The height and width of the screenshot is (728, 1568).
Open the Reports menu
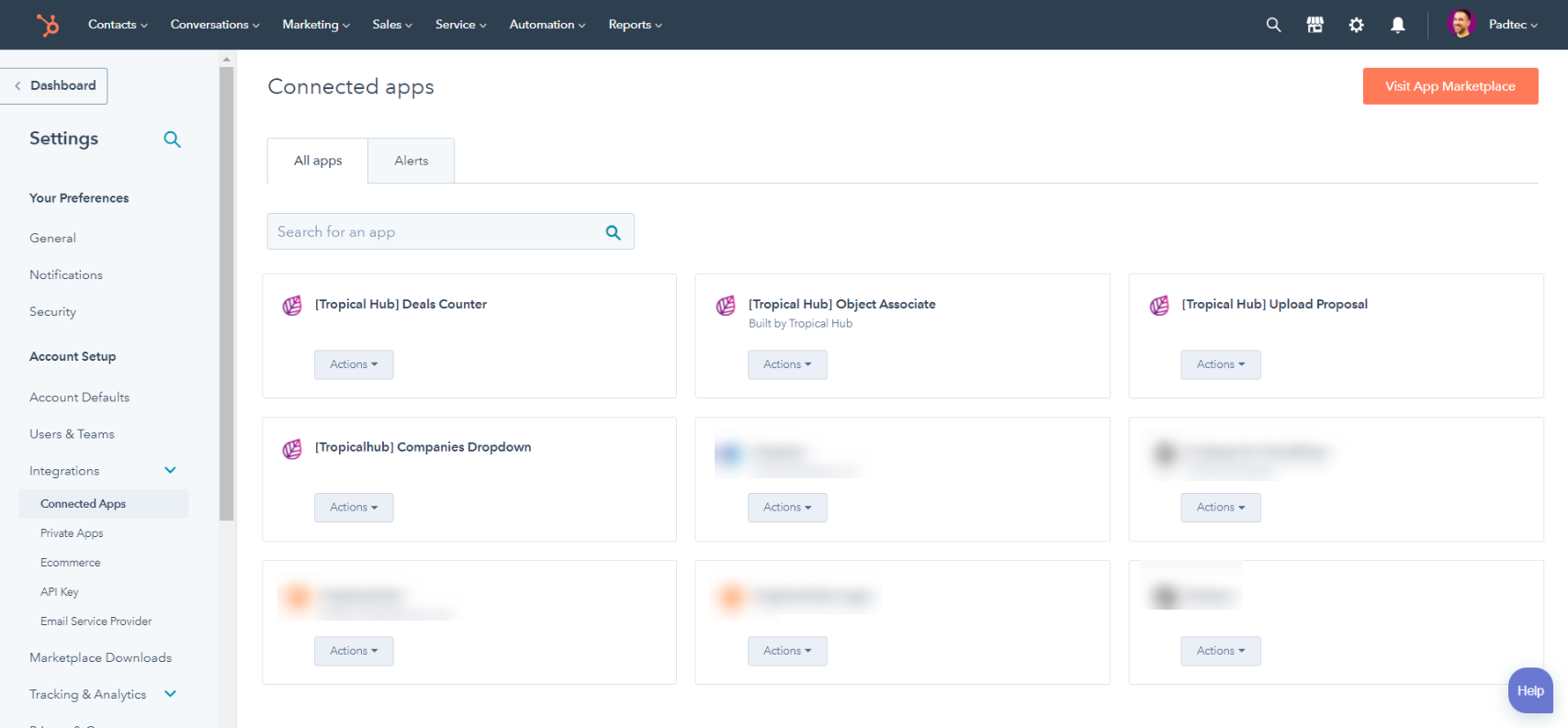click(x=635, y=25)
